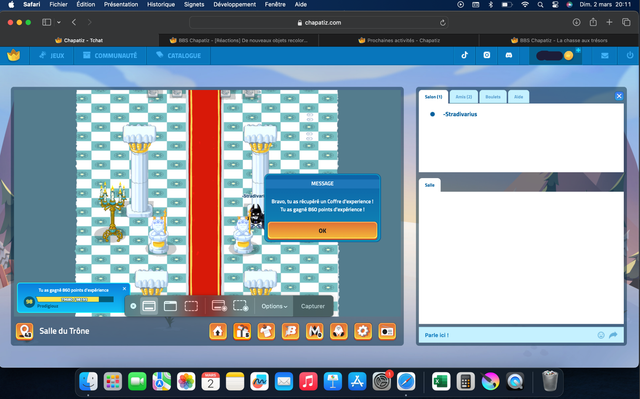The width and height of the screenshot is (640, 399).
Task: Open the home icon in game toolbar
Action: [218, 331]
